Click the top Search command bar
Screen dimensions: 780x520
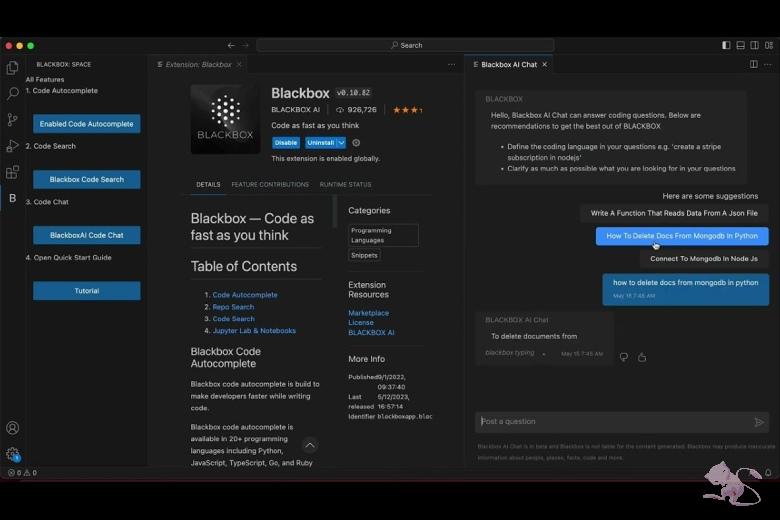[405, 45]
